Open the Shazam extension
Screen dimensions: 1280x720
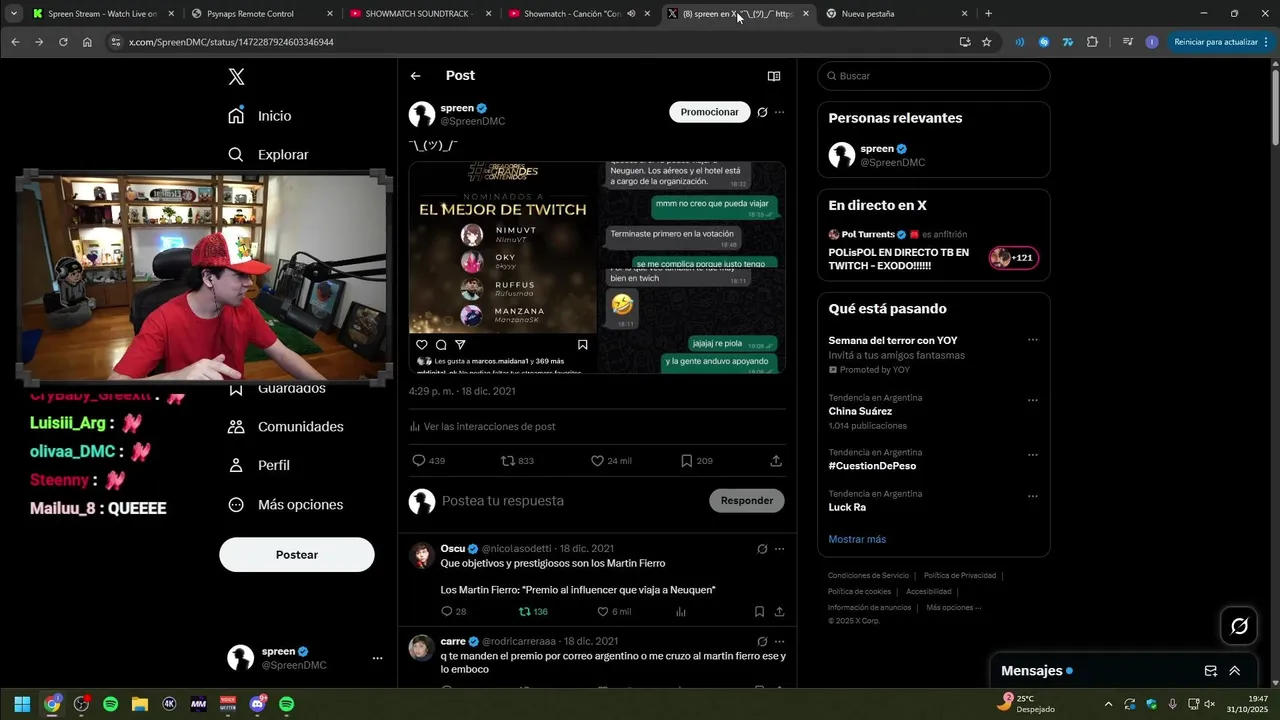(x=1044, y=42)
